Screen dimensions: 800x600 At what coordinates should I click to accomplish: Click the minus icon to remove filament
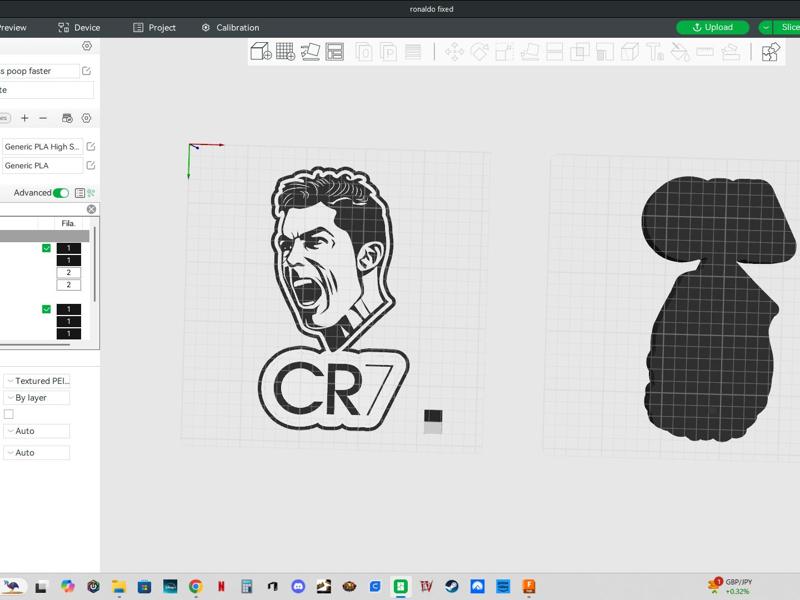pyautogui.click(x=43, y=118)
